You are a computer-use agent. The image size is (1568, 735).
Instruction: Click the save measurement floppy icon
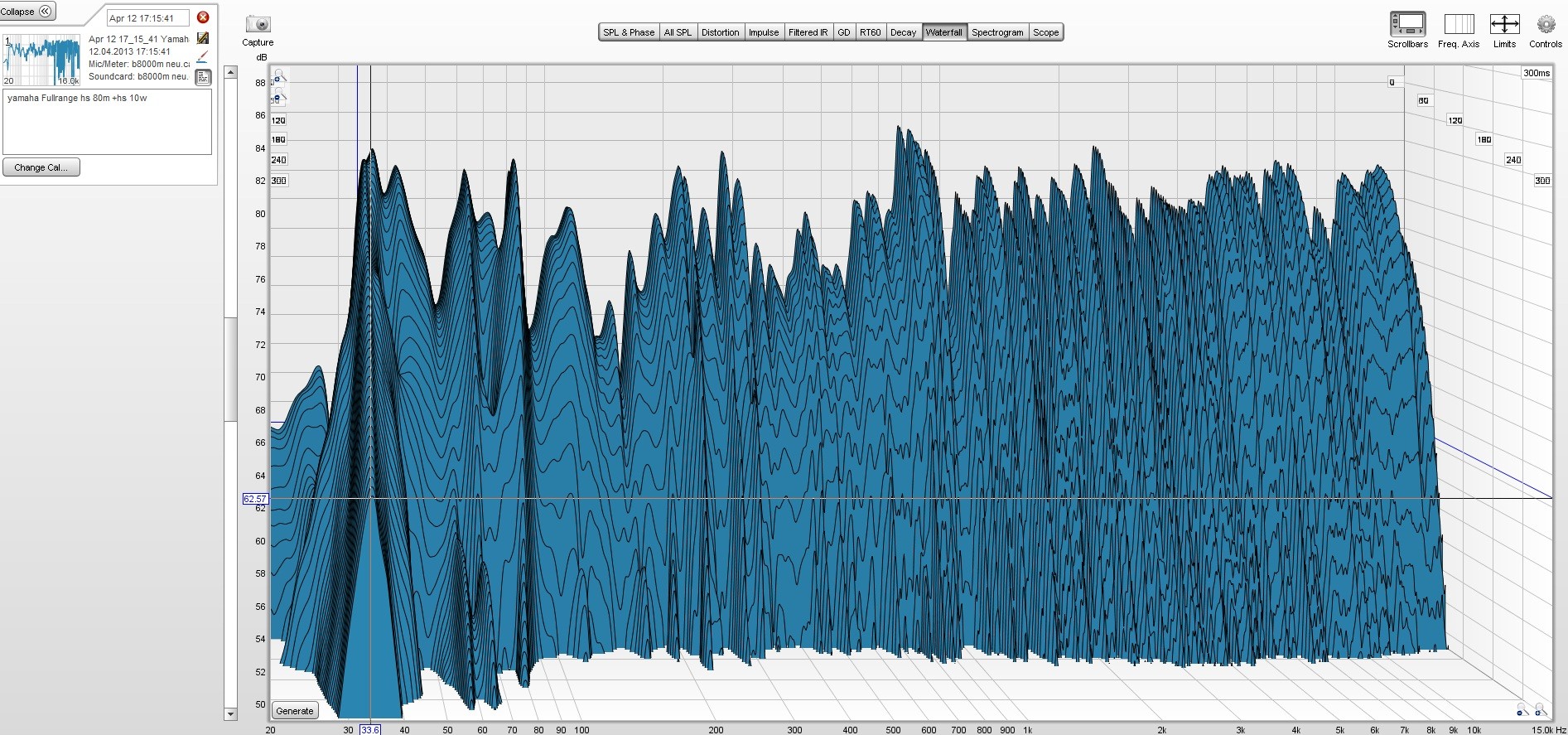(x=203, y=38)
